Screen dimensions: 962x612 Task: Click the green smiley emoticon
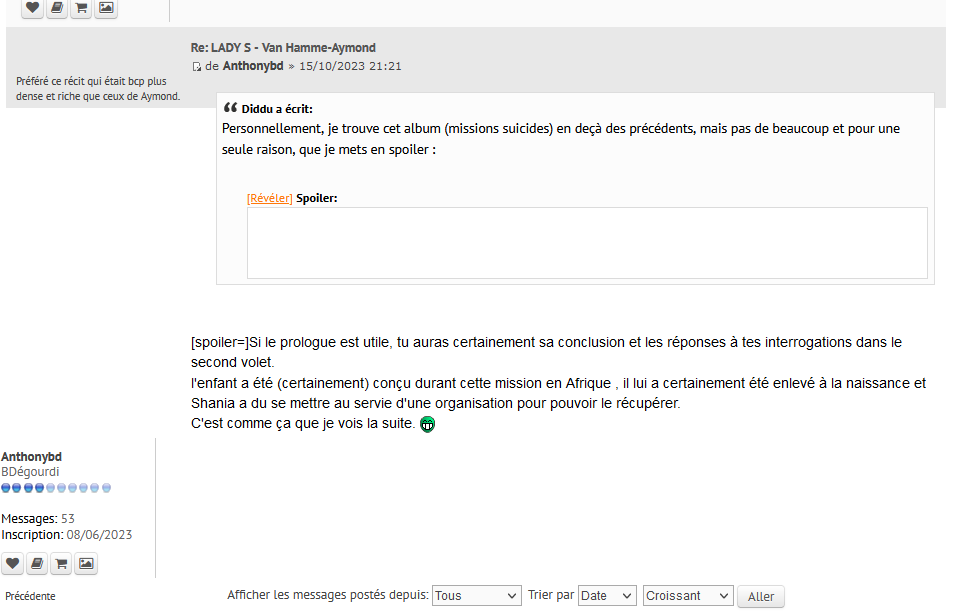(x=427, y=424)
